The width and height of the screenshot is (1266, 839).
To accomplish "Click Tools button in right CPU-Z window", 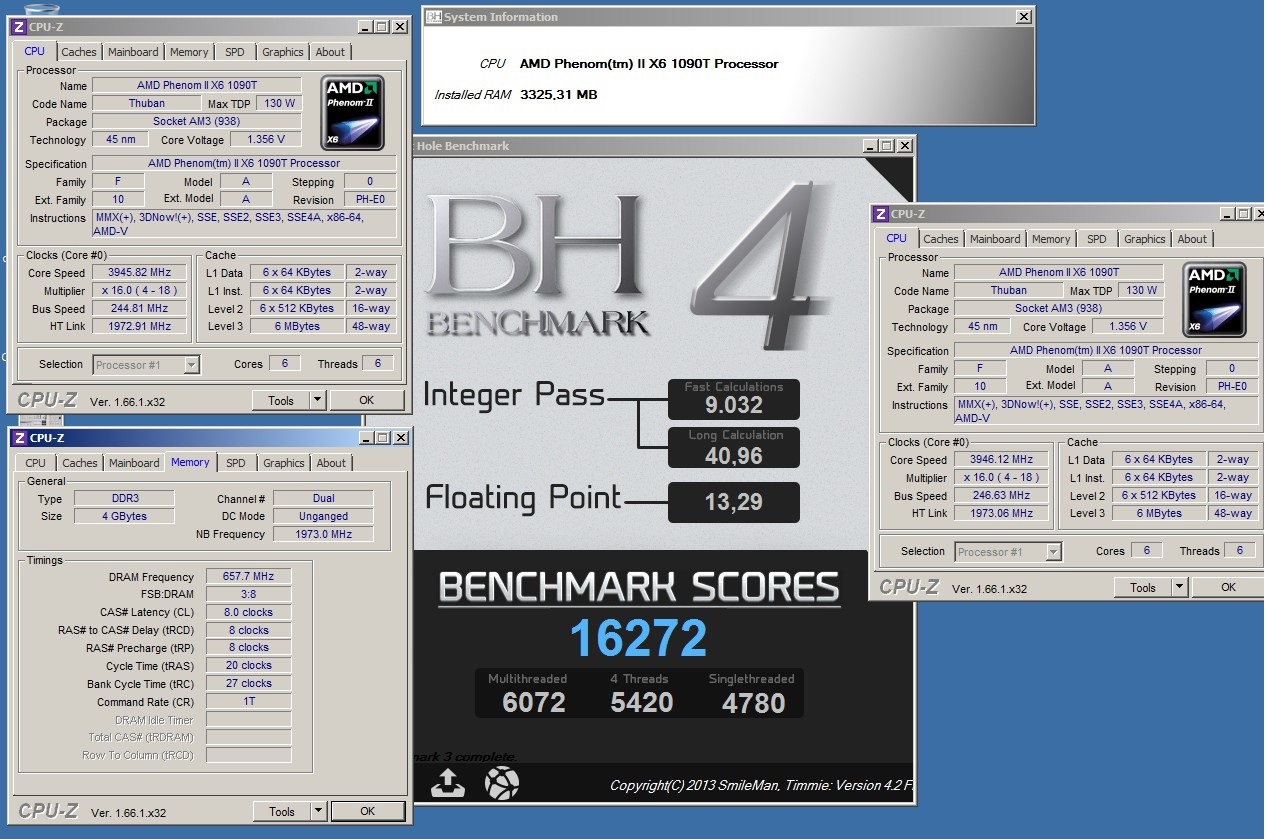I will point(1143,587).
